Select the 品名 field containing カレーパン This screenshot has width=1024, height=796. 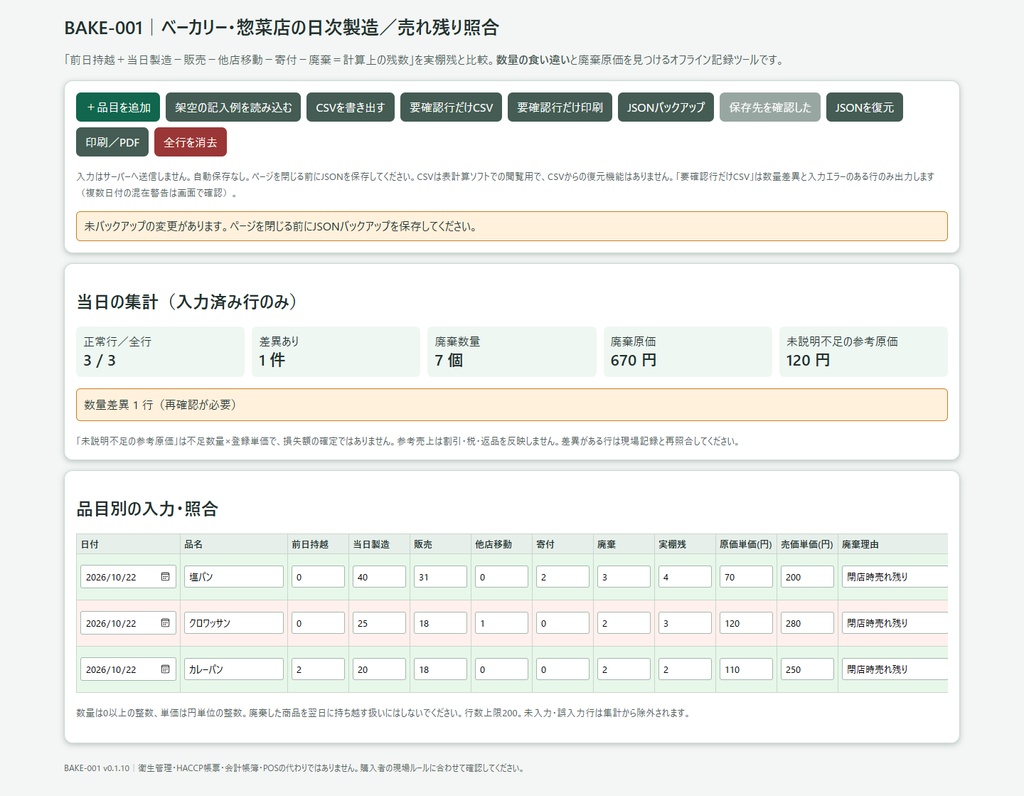(x=234, y=669)
